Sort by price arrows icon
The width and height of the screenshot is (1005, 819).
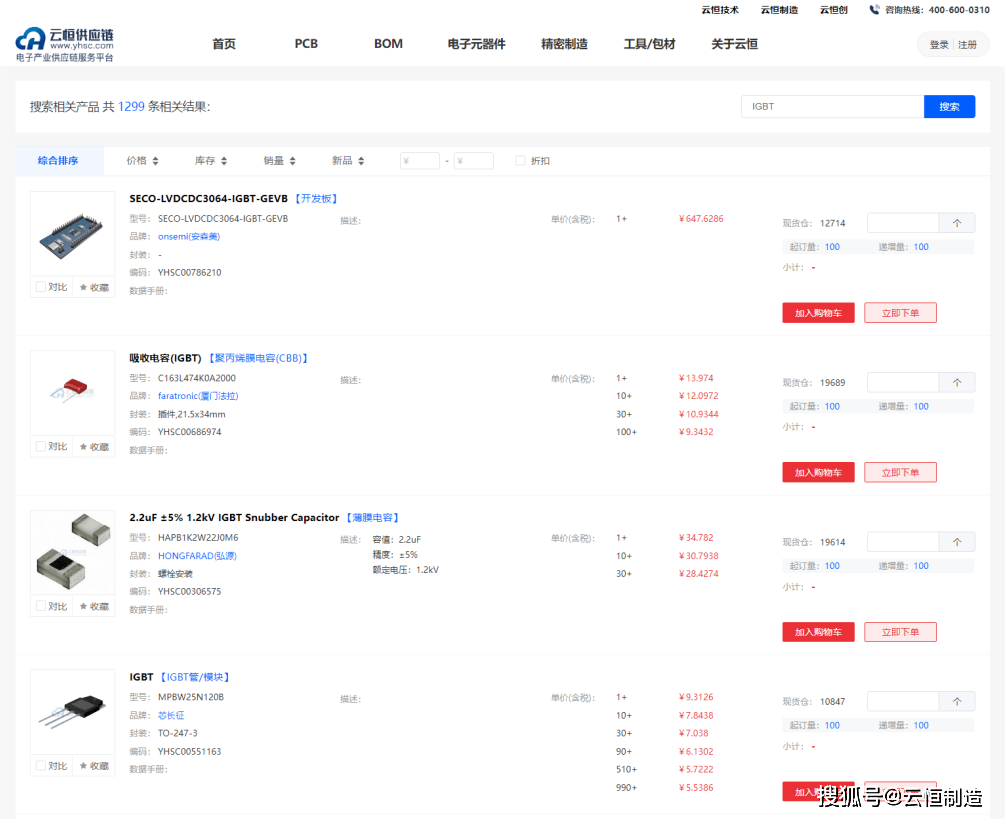pos(156,161)
